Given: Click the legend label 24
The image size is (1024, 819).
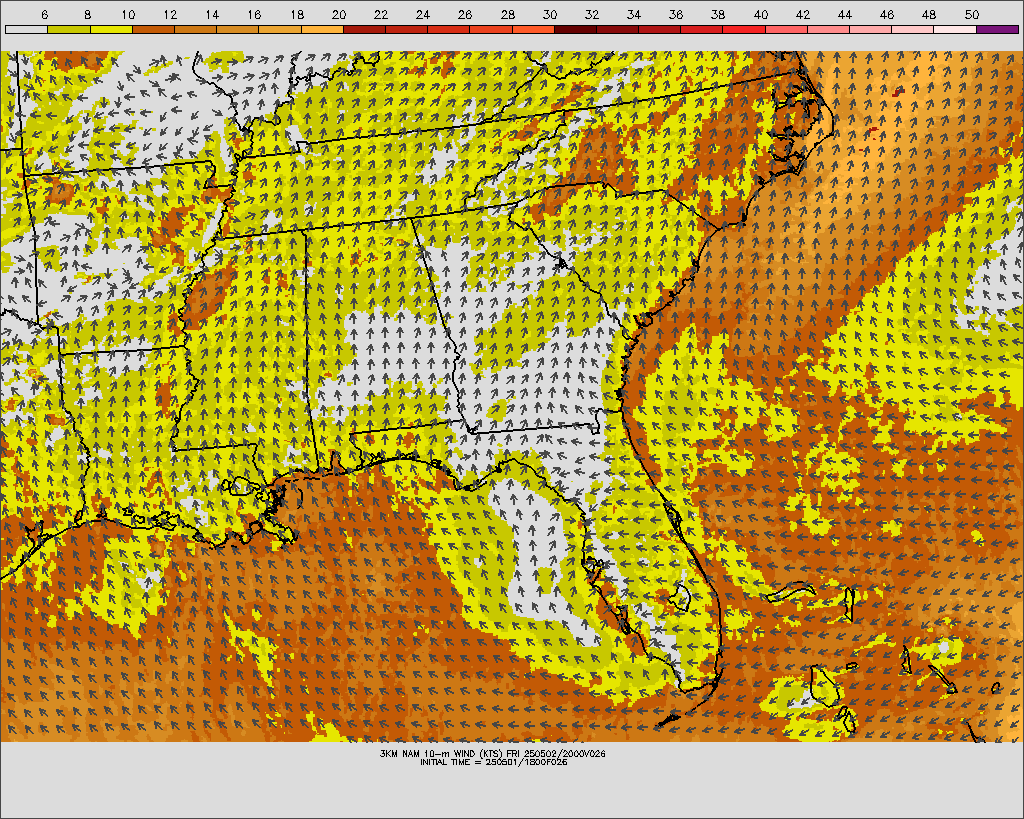Looking at the screenshot, I should click(423, 14).
